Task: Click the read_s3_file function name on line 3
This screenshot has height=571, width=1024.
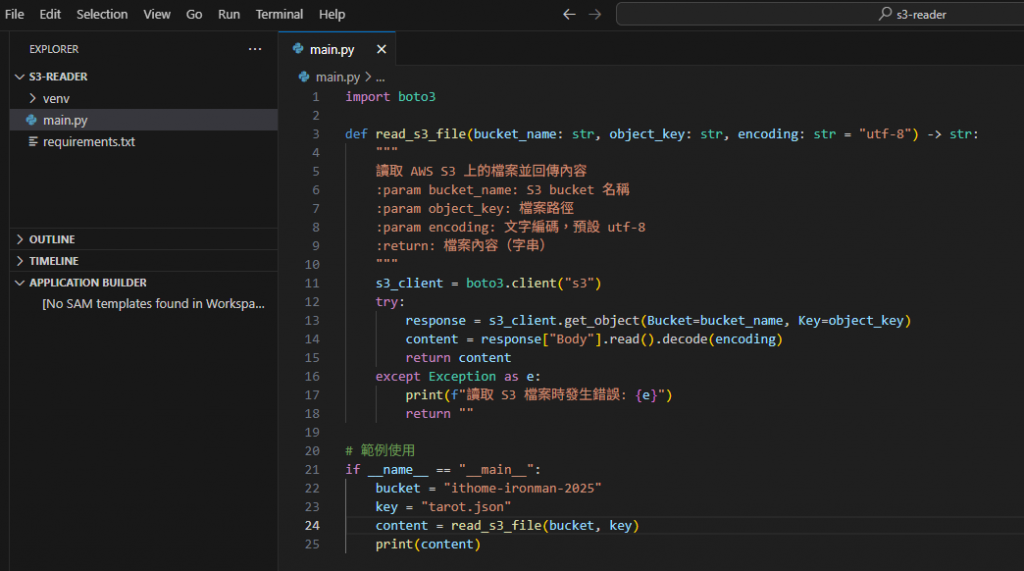Action: point(421,134)
